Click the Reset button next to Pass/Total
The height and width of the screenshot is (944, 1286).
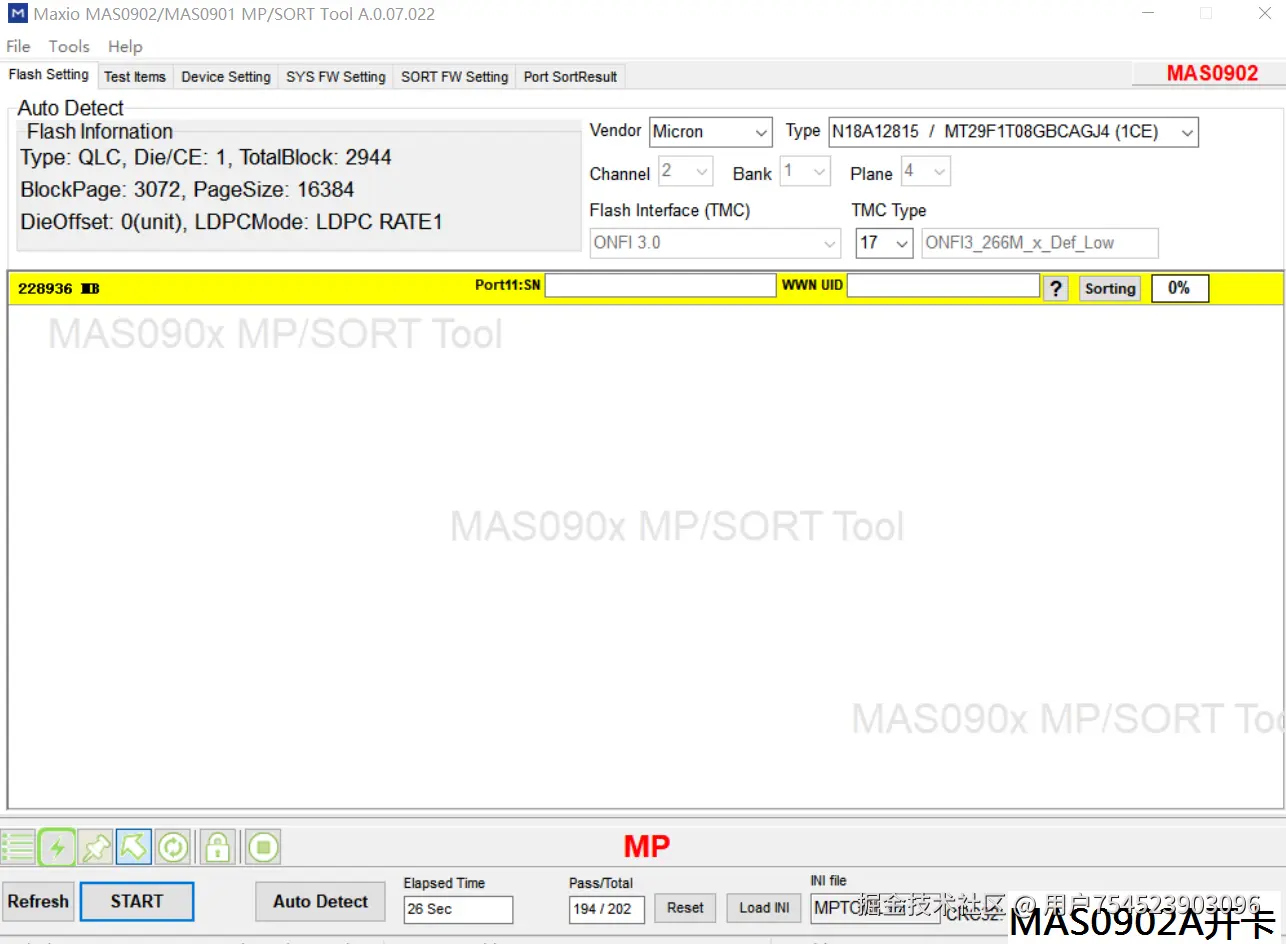(x=685, y=908)
